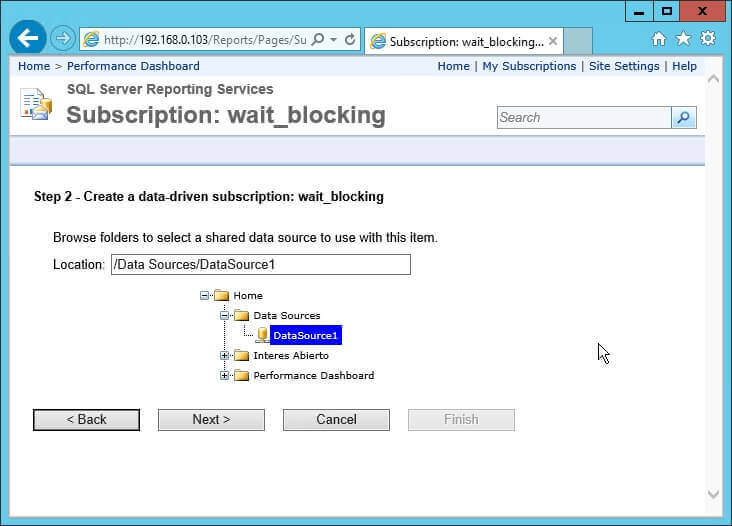
Task: Click the Next > button
Action: point(211,420)
